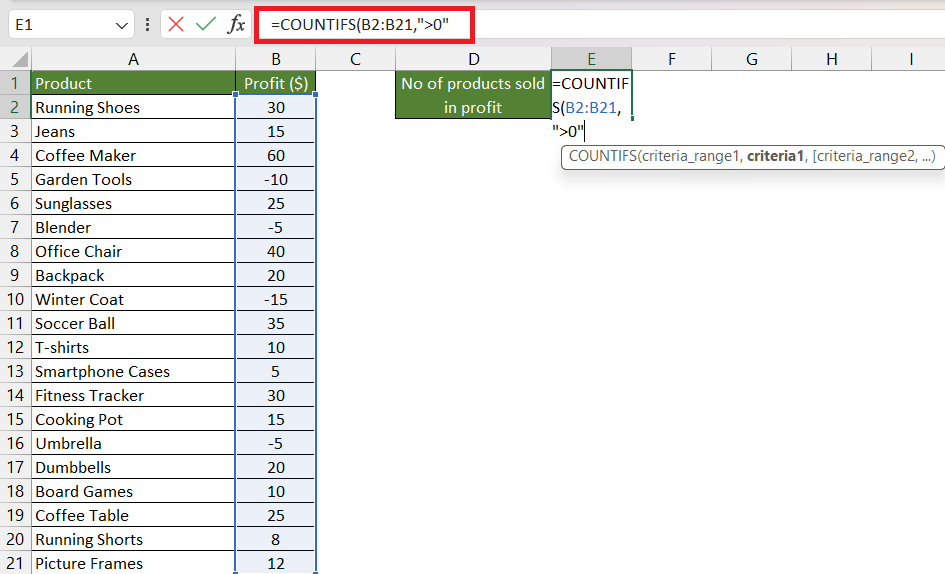The width and height of the screenshot is (945, 574).
Task: Click the Running Shoes cell
Action: coord(133,107)
